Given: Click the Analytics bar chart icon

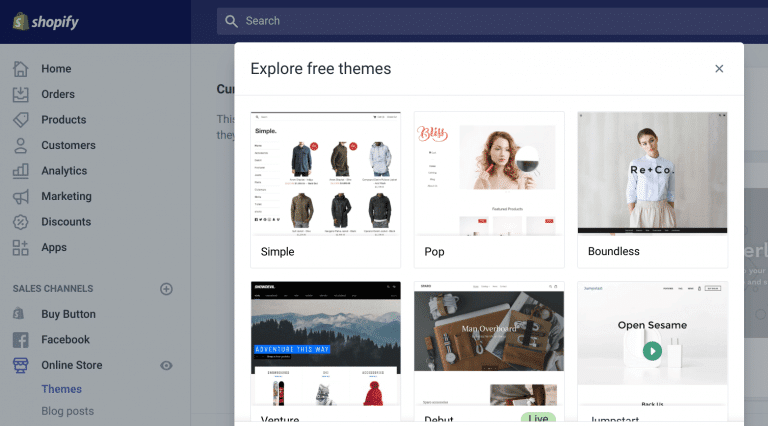Looking at the screenshot, I should coord(21,171).
